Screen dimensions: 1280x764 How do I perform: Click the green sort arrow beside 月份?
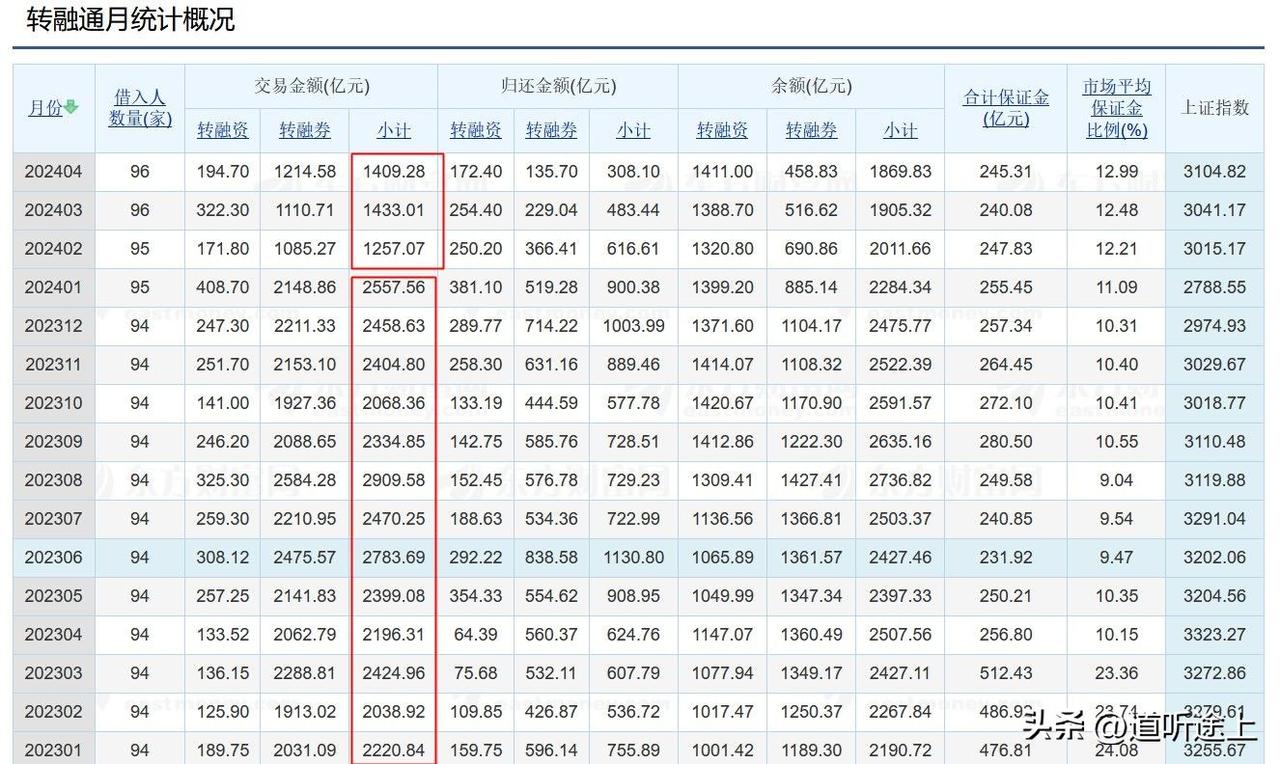point(71,108)
